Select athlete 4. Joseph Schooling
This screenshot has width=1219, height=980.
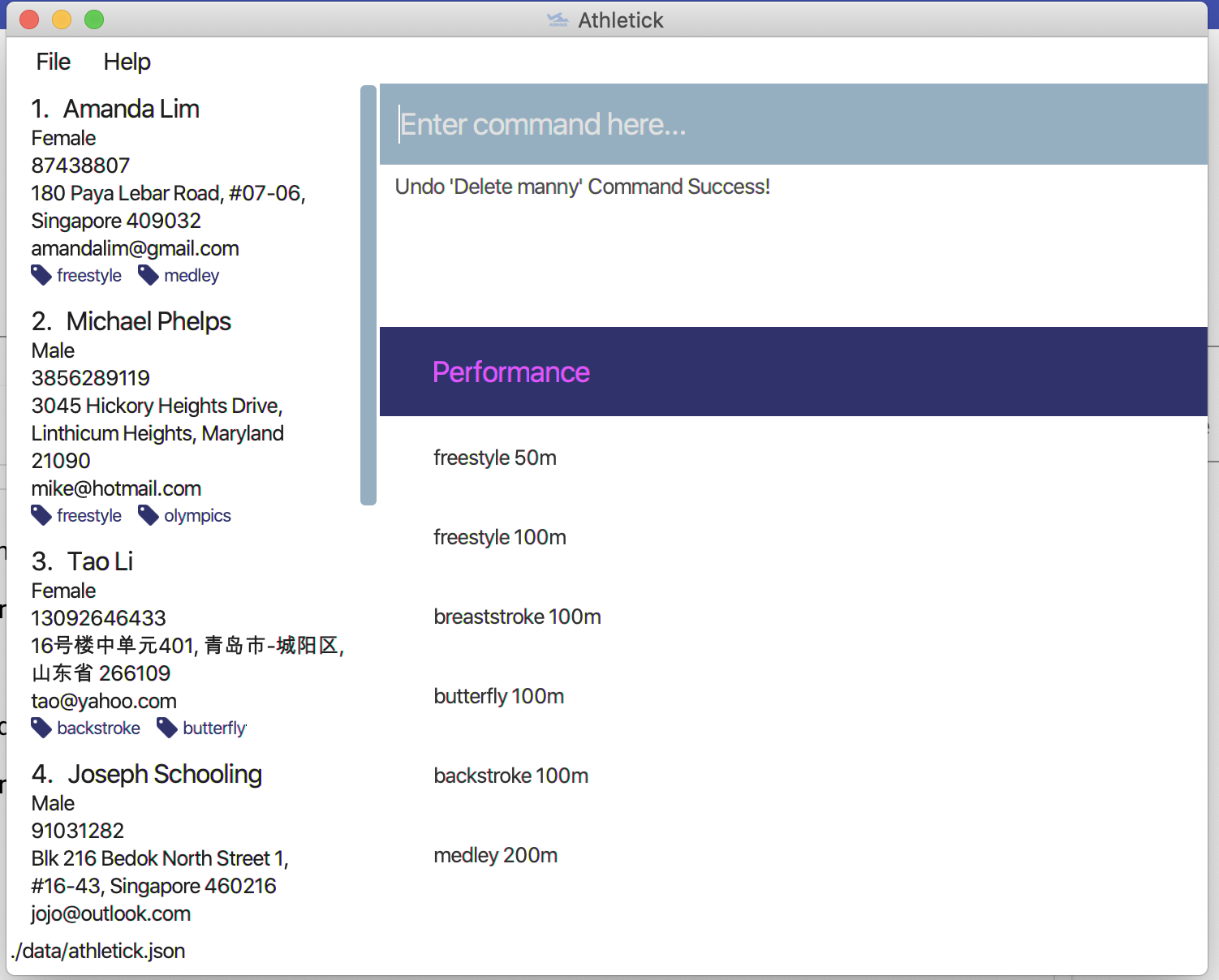click(x=147, y=774)
